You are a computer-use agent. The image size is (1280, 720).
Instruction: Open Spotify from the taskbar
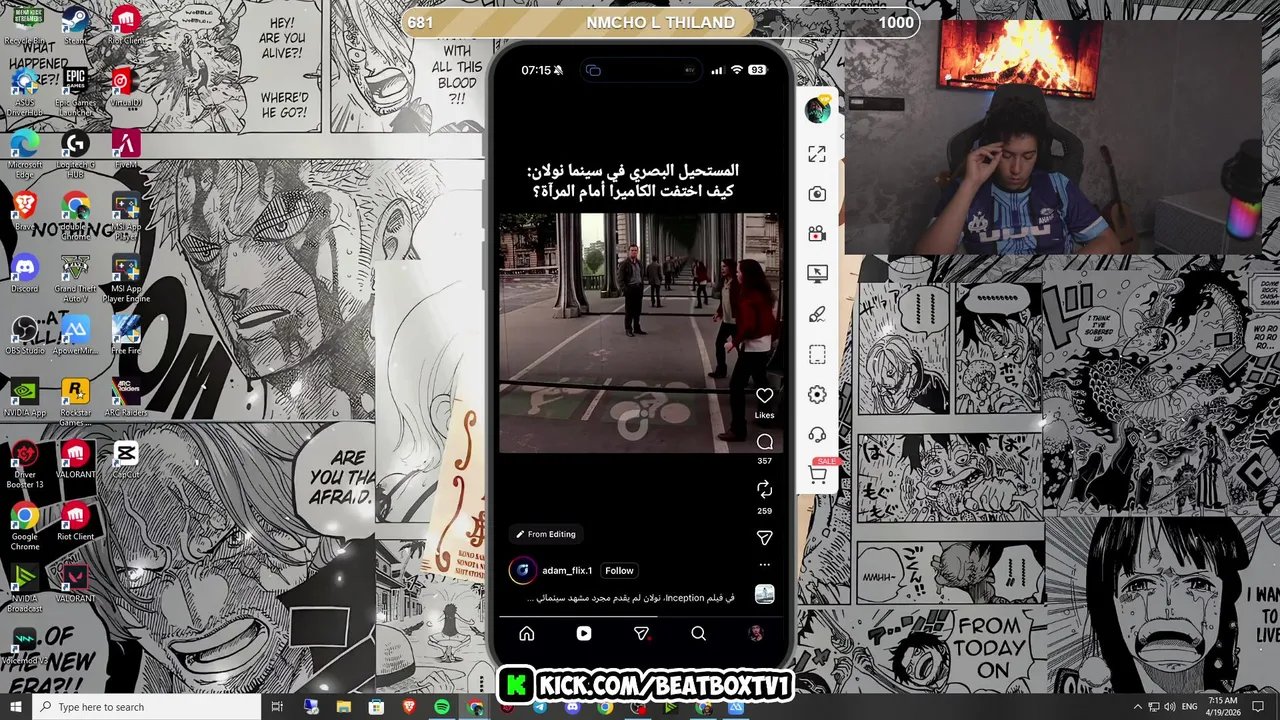(x=442, y=707)
